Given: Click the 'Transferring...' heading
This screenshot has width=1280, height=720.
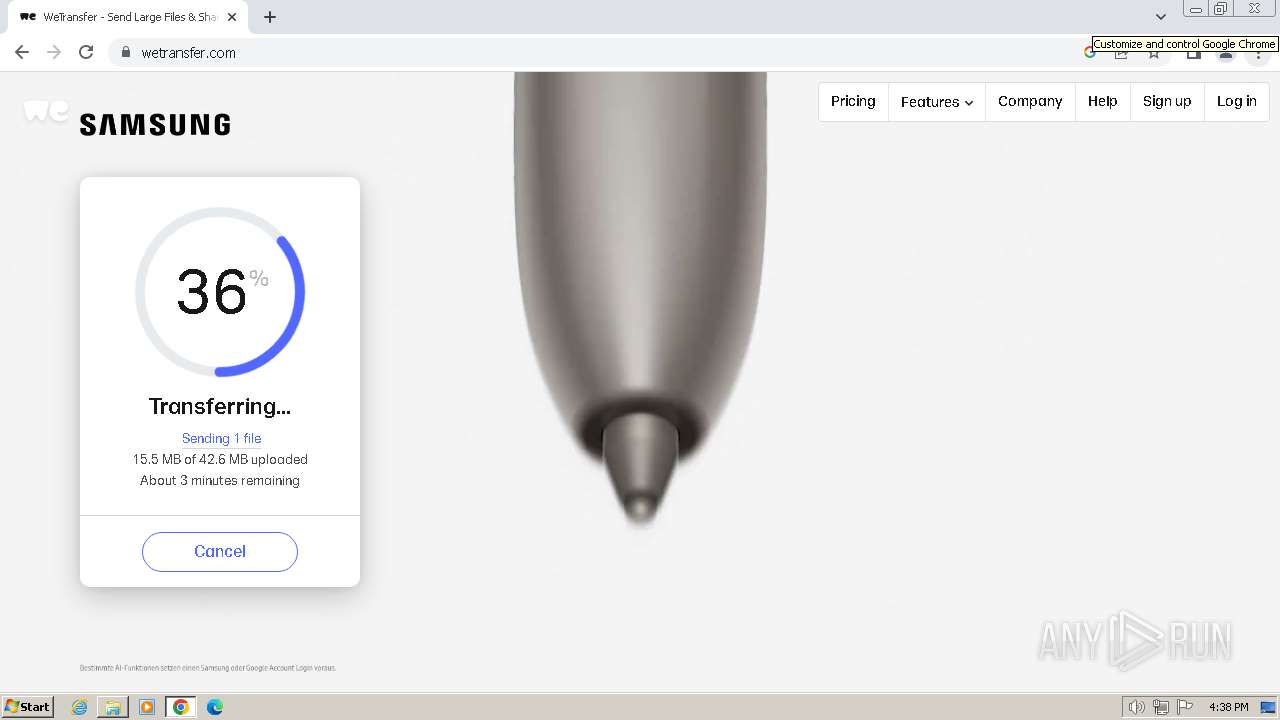Looking at the screenshot, I should [x=220, y=406].
